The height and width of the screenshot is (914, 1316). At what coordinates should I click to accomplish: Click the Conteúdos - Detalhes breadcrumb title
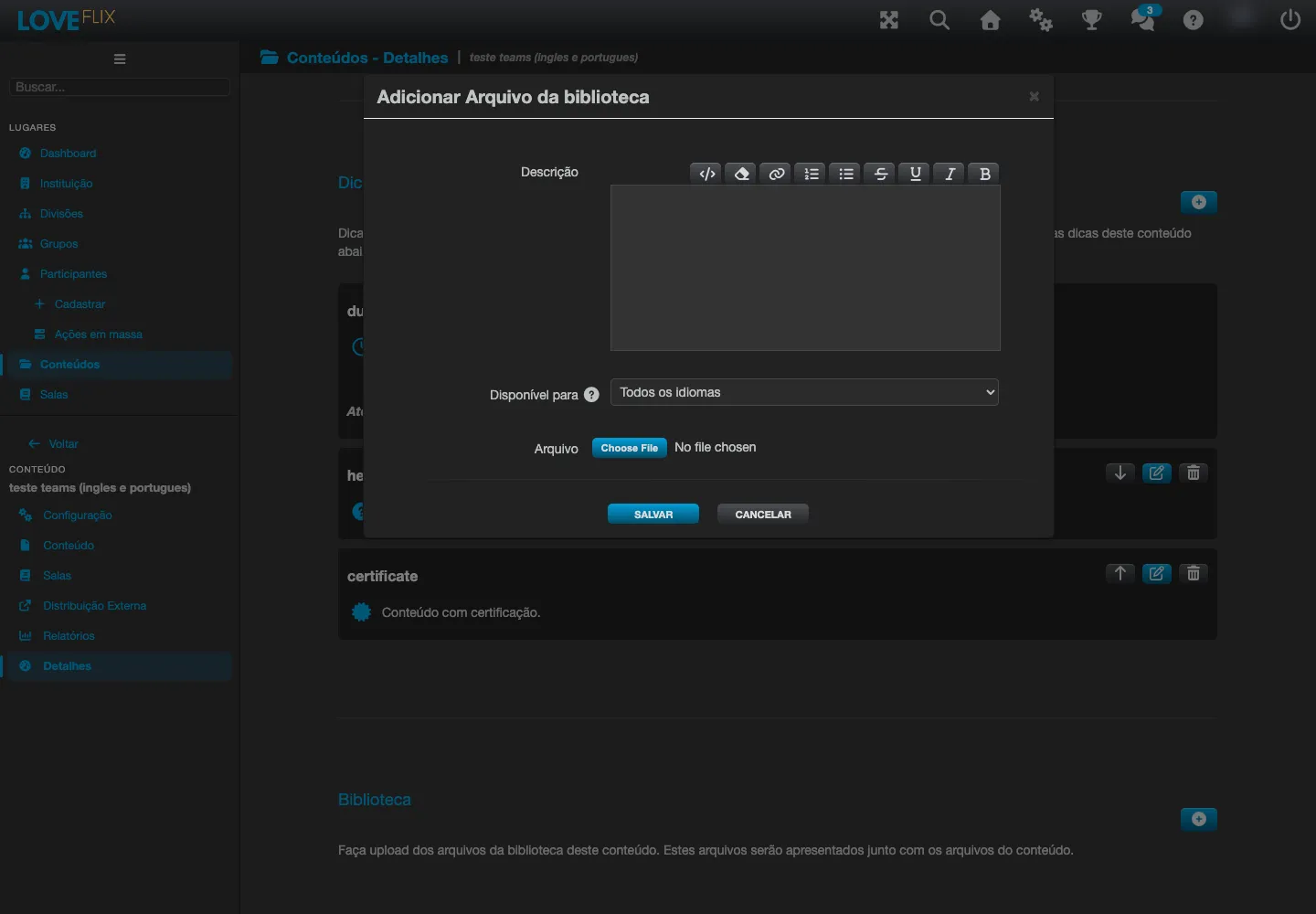click(367, 58)
